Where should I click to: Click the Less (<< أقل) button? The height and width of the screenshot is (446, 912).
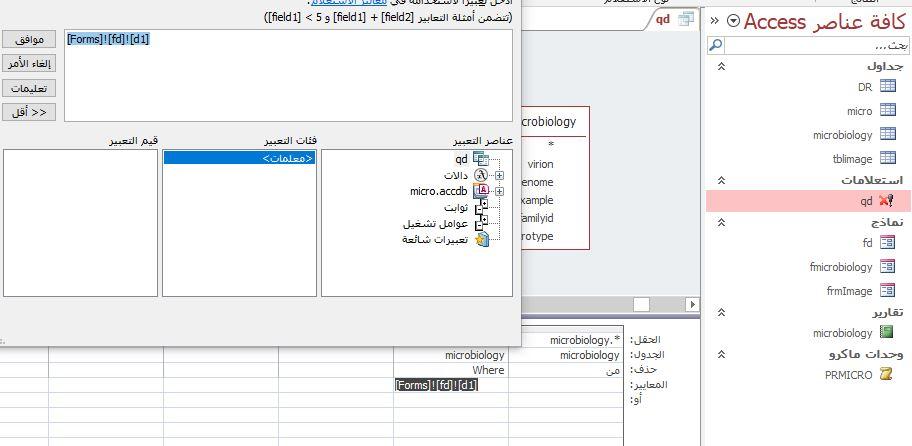29,112
